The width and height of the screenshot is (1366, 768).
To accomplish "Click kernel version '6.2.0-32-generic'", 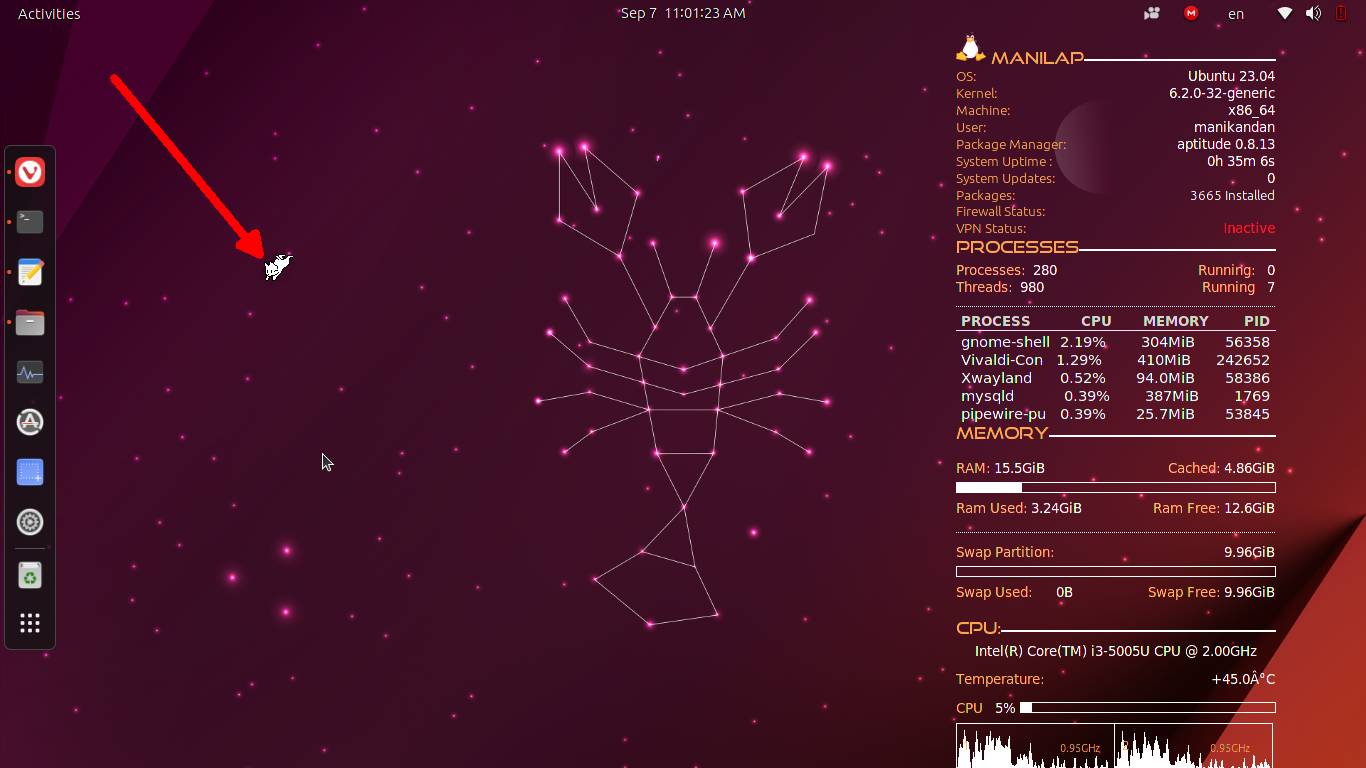I will click(x=1222, y=93).
